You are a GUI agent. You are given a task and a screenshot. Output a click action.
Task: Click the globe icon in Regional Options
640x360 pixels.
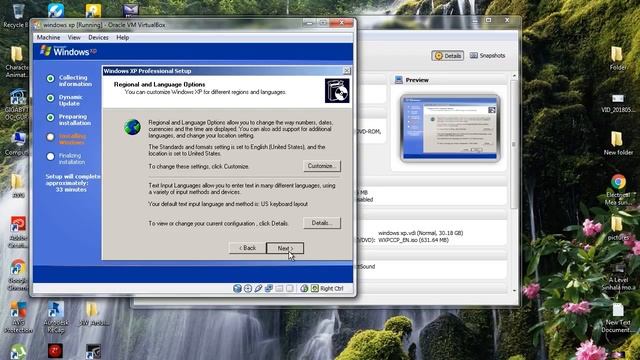click(132, 127)
